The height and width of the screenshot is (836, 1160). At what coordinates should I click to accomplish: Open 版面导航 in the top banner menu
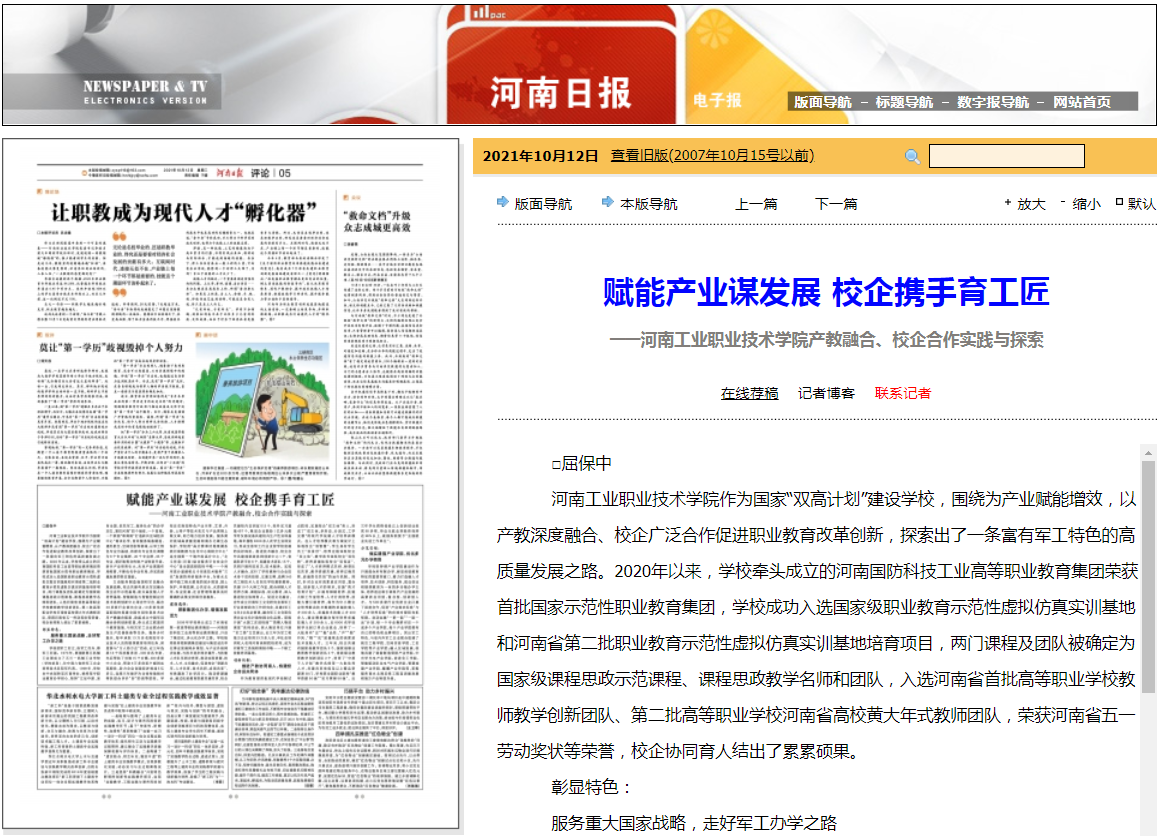823,102
